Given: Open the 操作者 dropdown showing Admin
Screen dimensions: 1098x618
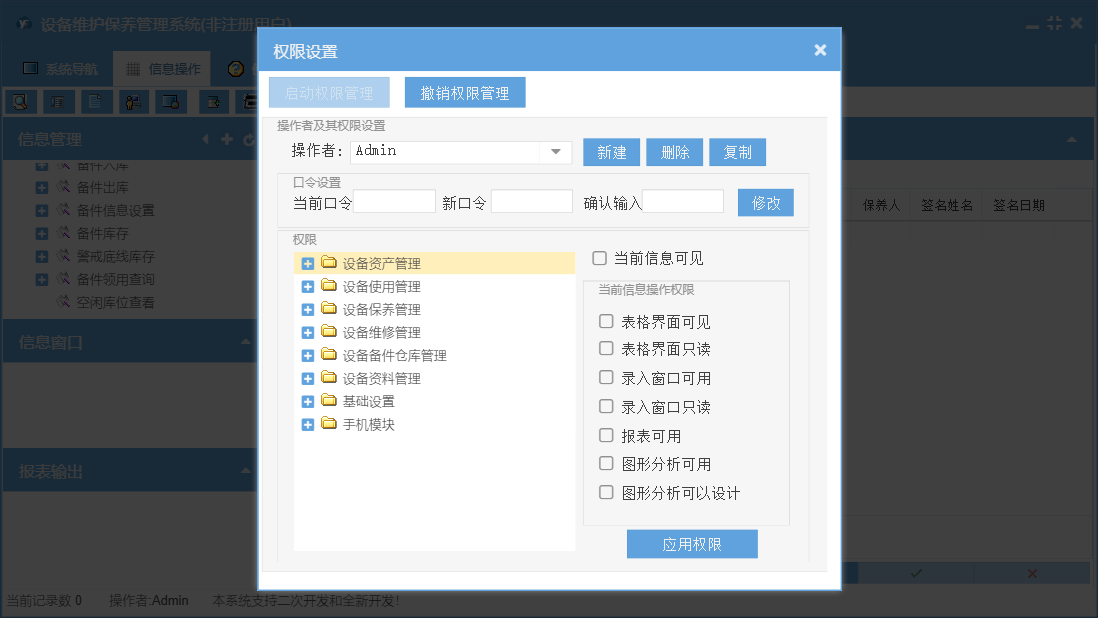Looking at the screenshot, I should coord(555,152).
